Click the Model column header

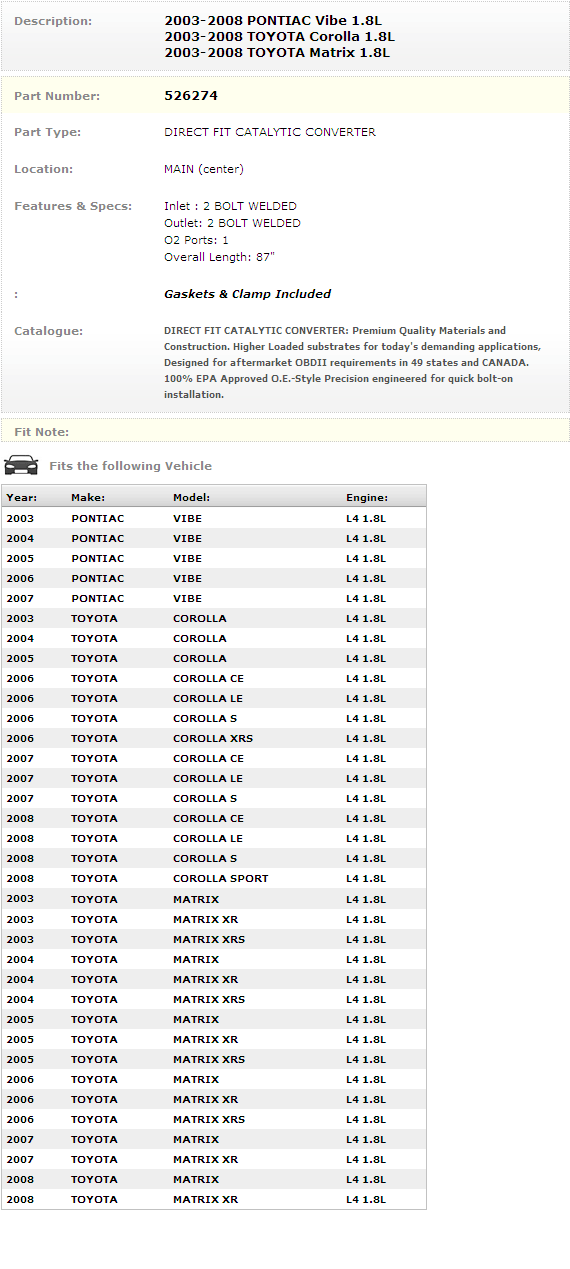[191, 497]
